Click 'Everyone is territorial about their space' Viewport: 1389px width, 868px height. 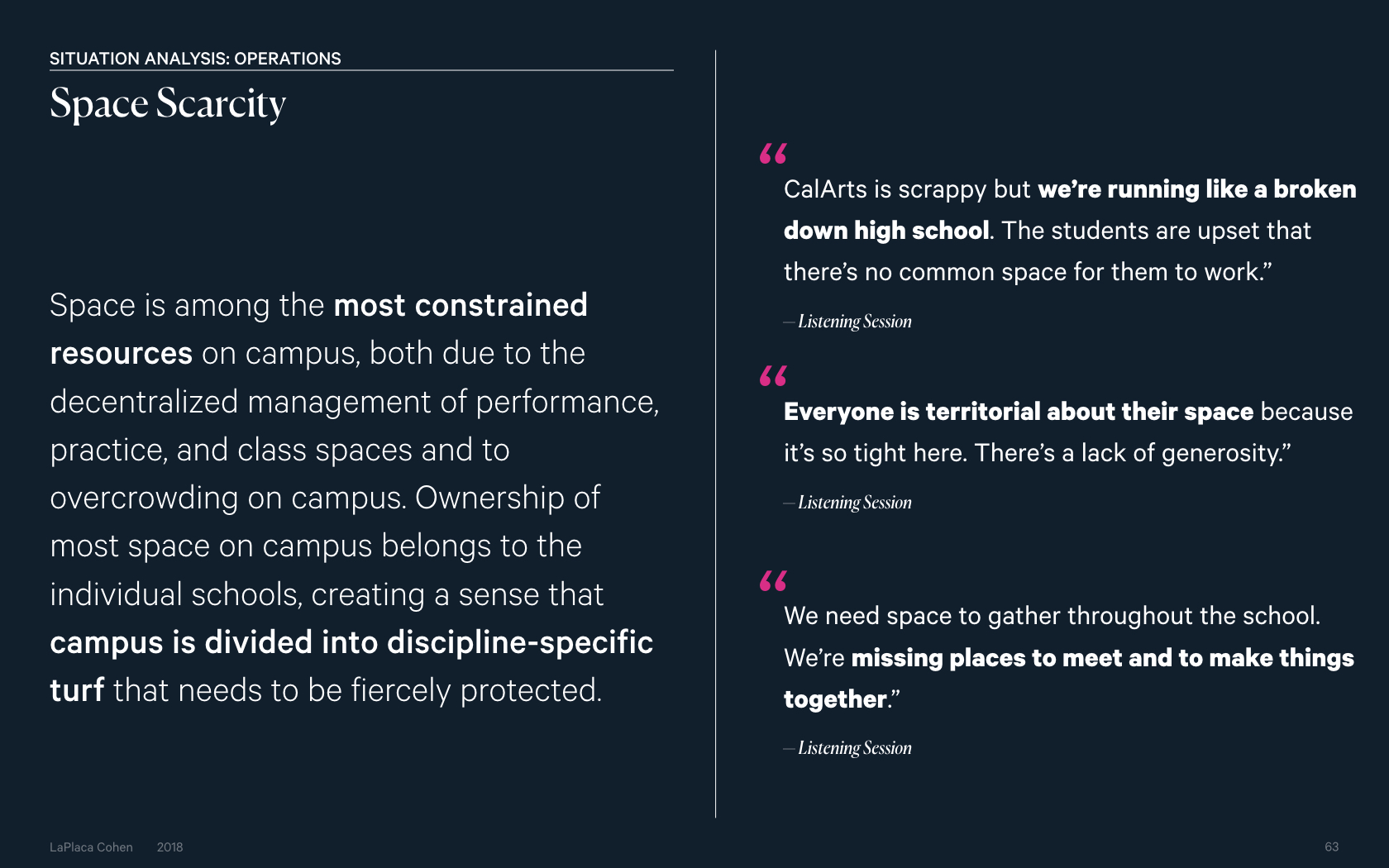coord(1019,412)
